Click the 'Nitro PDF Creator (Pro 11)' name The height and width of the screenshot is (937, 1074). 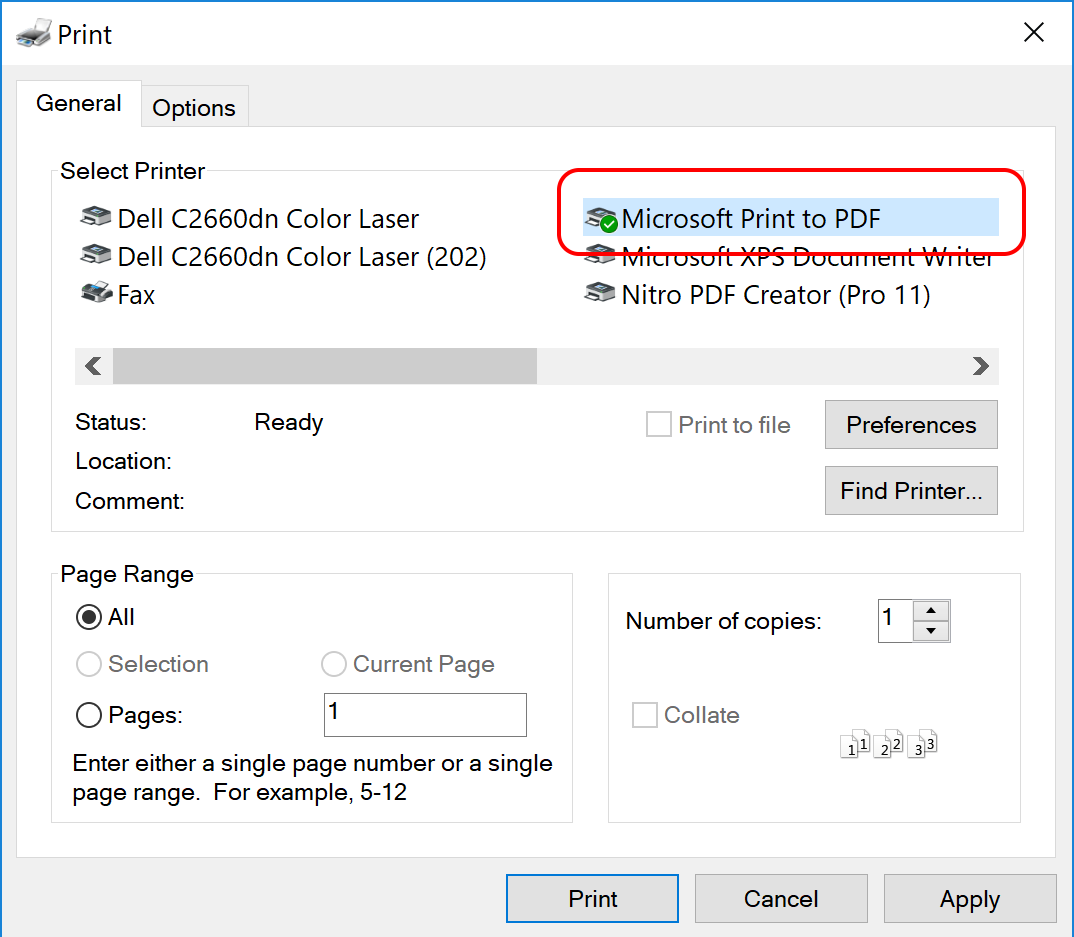(x=775, y=295)
